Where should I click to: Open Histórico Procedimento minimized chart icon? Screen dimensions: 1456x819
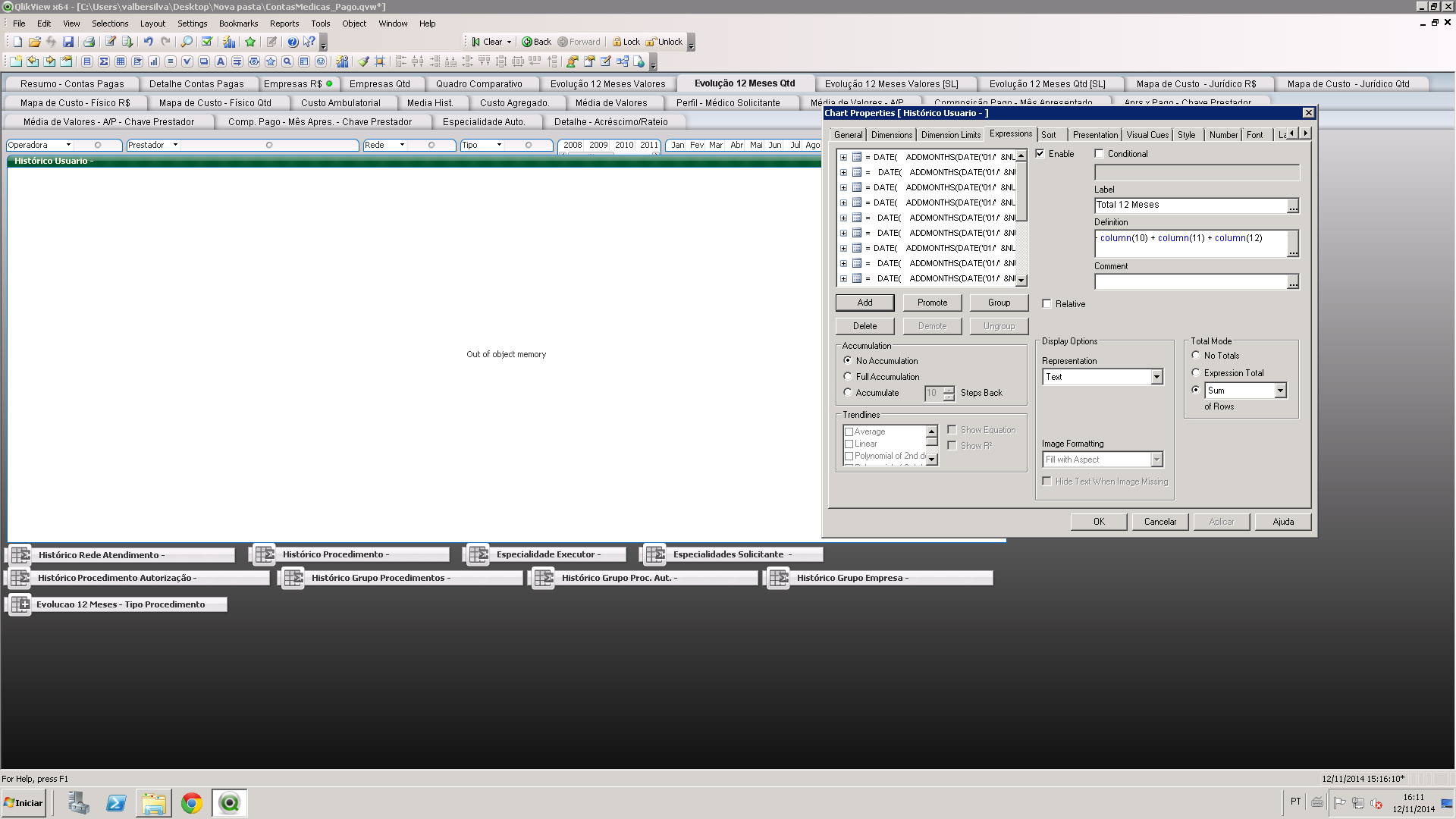click(265, 554)
